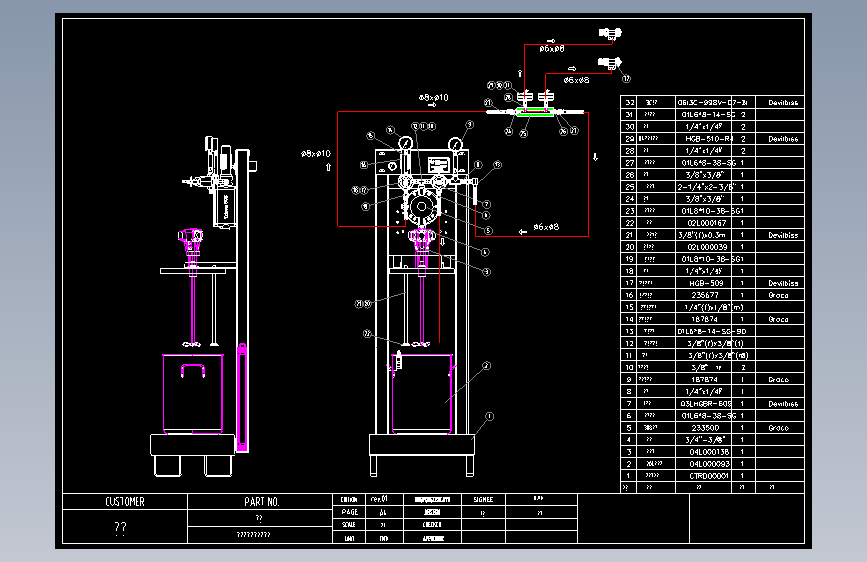Select the green manifold block on the hose line
The height and width of the screenshot is (562, 867).
click(x=535, y=112)
